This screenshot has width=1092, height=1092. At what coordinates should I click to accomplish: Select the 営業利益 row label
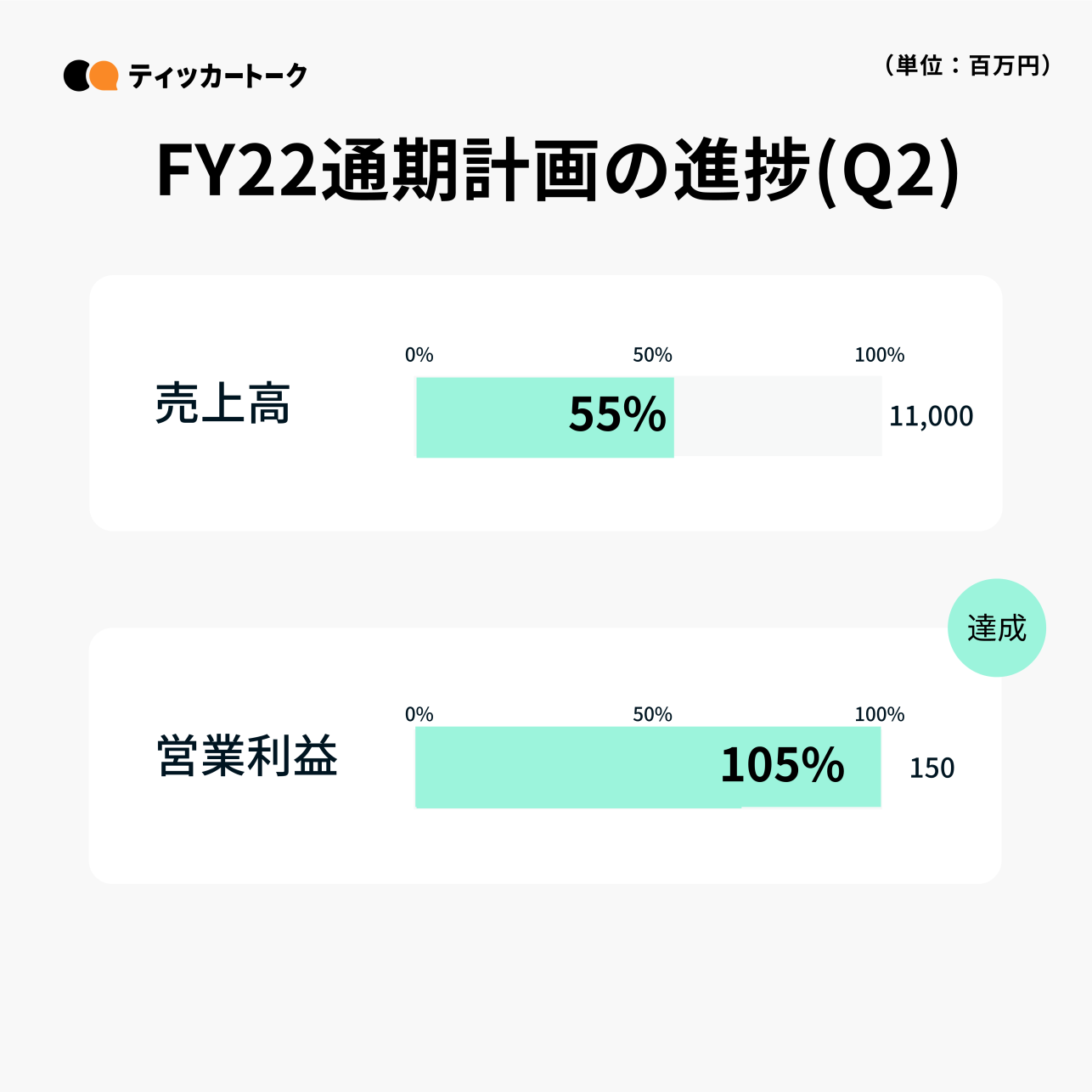click(x=247, y=757)
